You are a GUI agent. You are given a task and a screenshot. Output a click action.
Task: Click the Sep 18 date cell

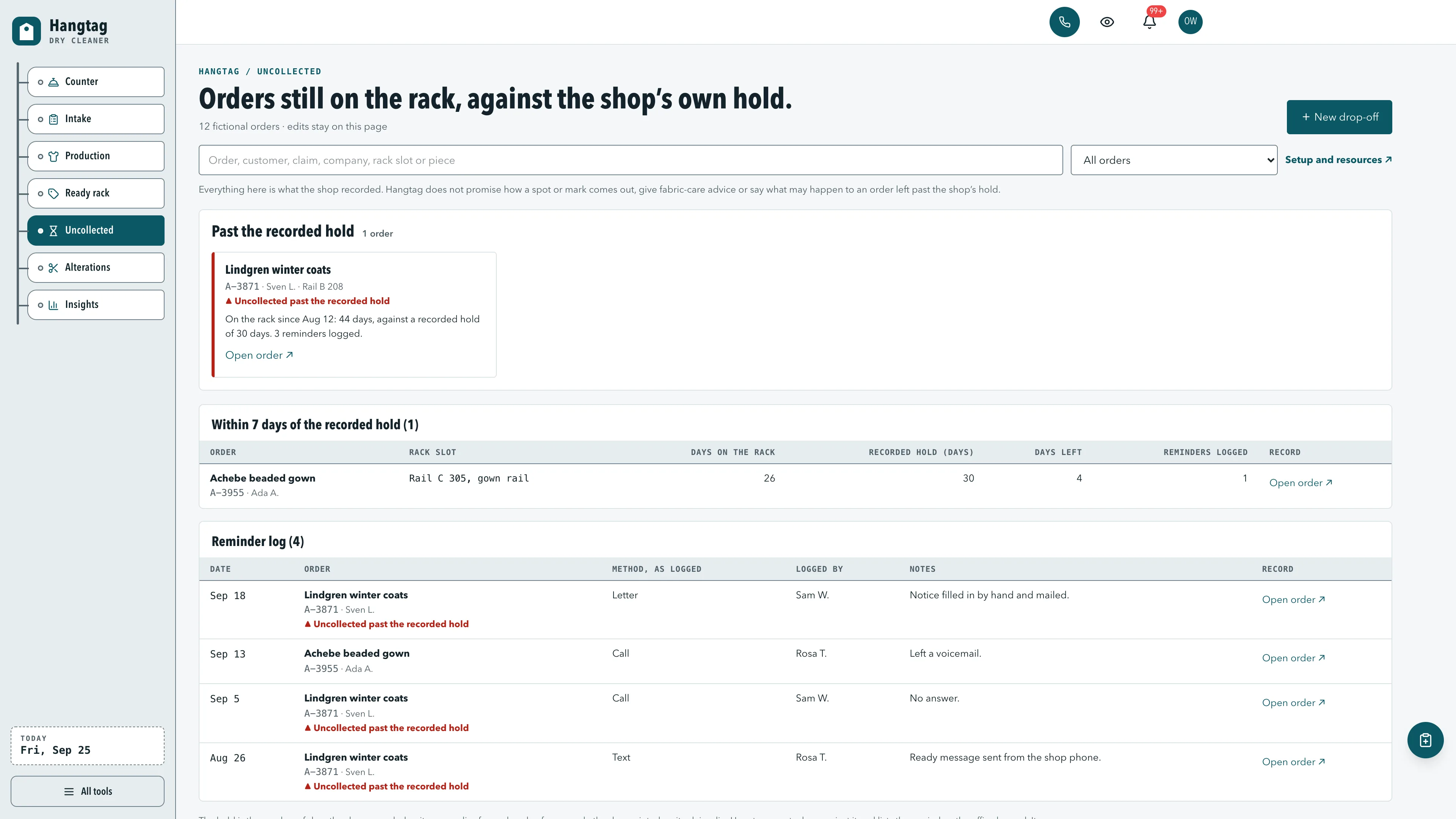(227, 596)
